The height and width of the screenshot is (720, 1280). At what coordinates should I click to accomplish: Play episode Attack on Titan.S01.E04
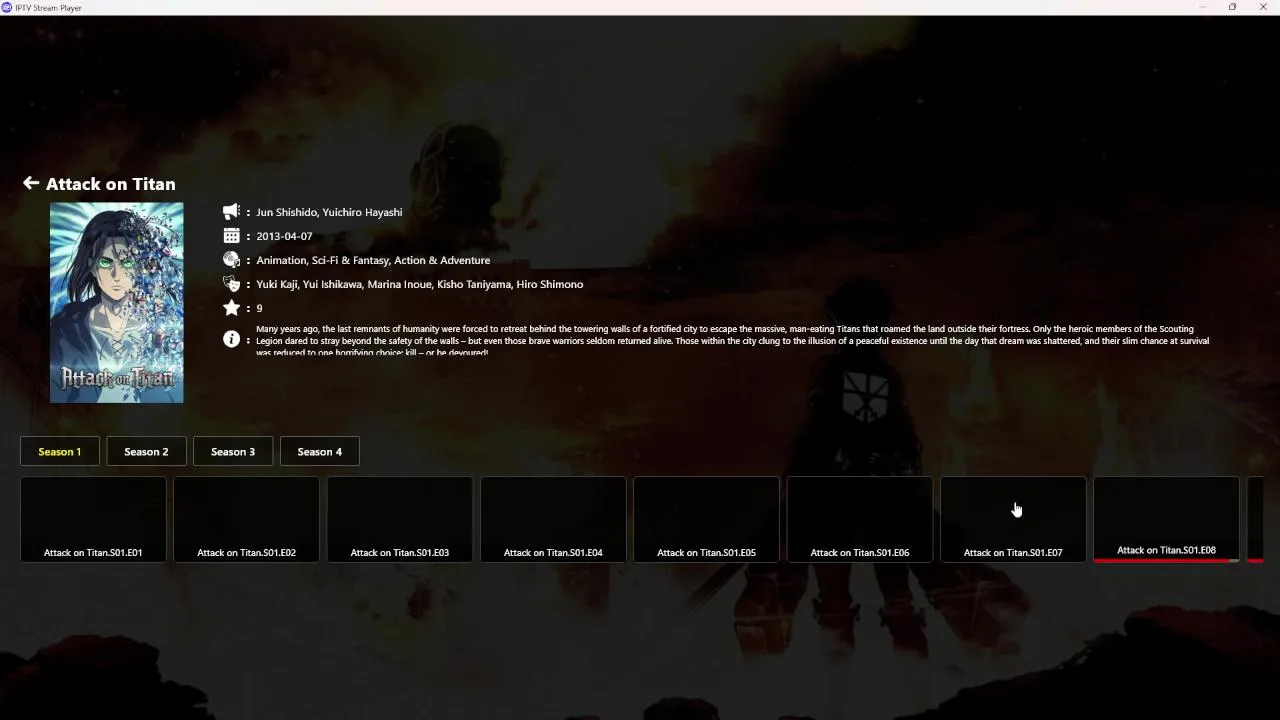point(553,519)
